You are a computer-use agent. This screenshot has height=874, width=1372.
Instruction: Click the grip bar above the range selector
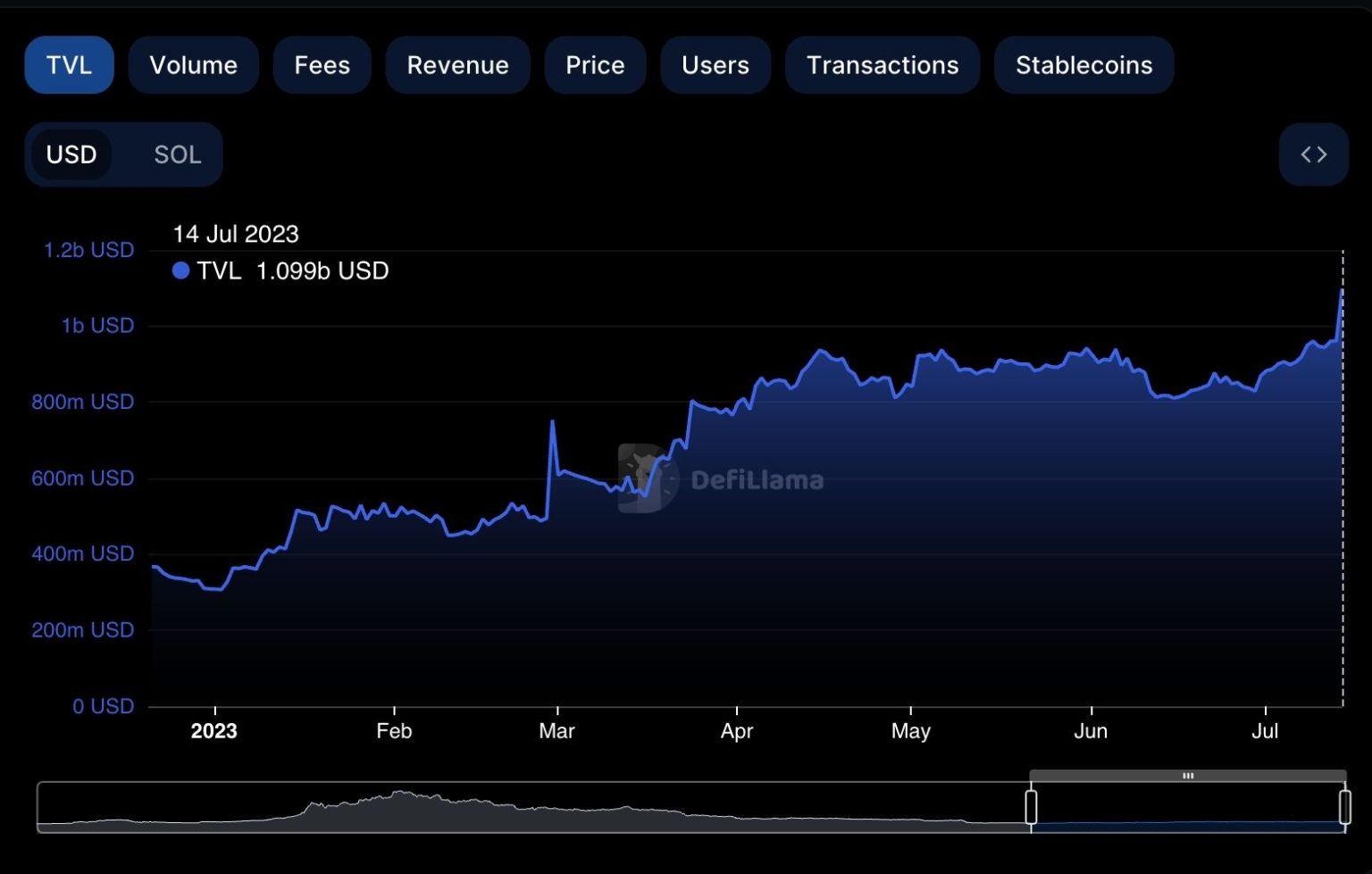pyautogui.click(x=1187, y=776)
